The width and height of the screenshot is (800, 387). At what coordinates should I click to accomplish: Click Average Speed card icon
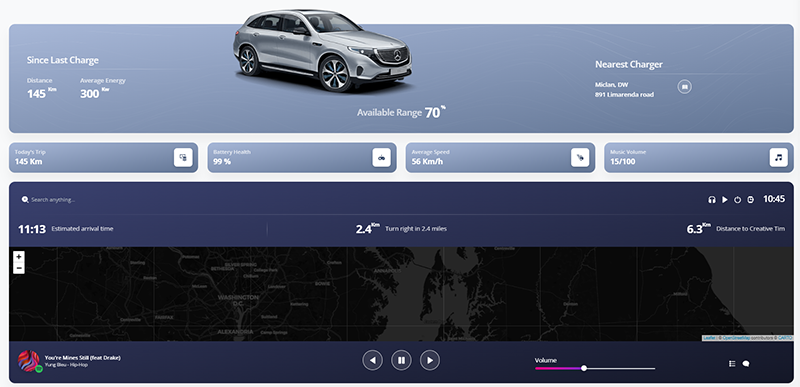click(580, 158)
